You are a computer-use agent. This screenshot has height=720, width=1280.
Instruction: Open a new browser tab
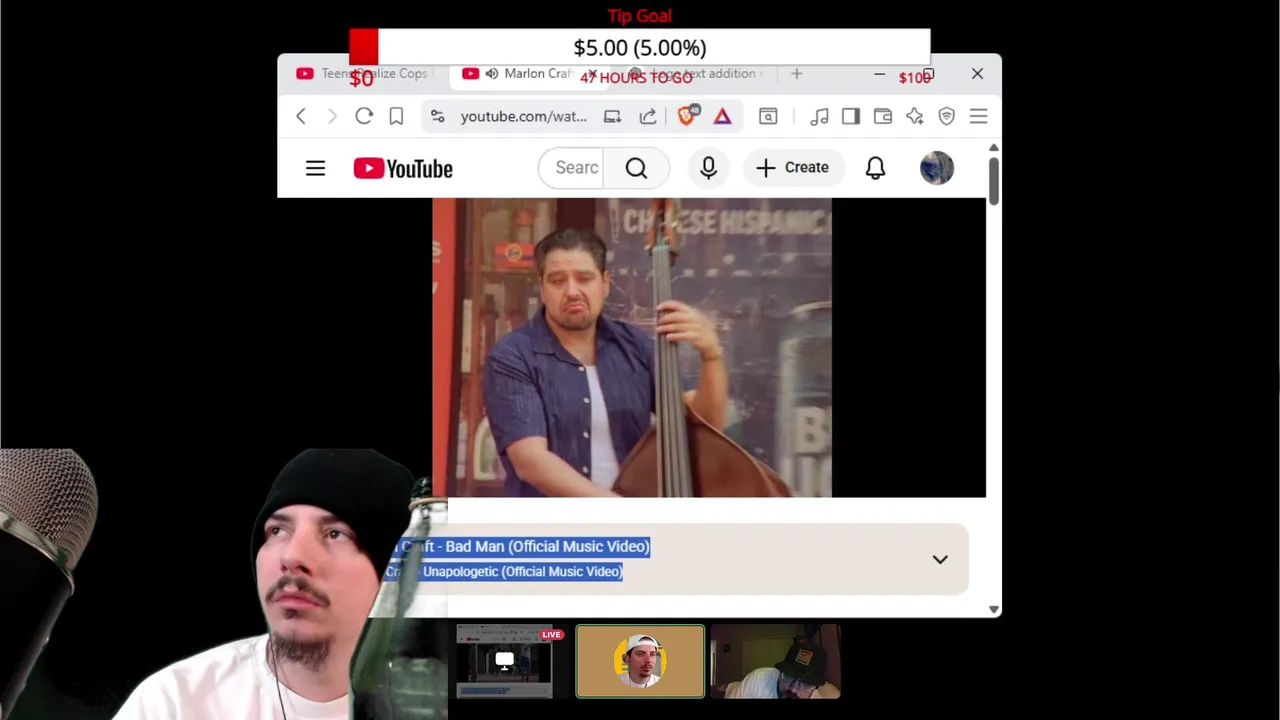click(x=797, y=74)
